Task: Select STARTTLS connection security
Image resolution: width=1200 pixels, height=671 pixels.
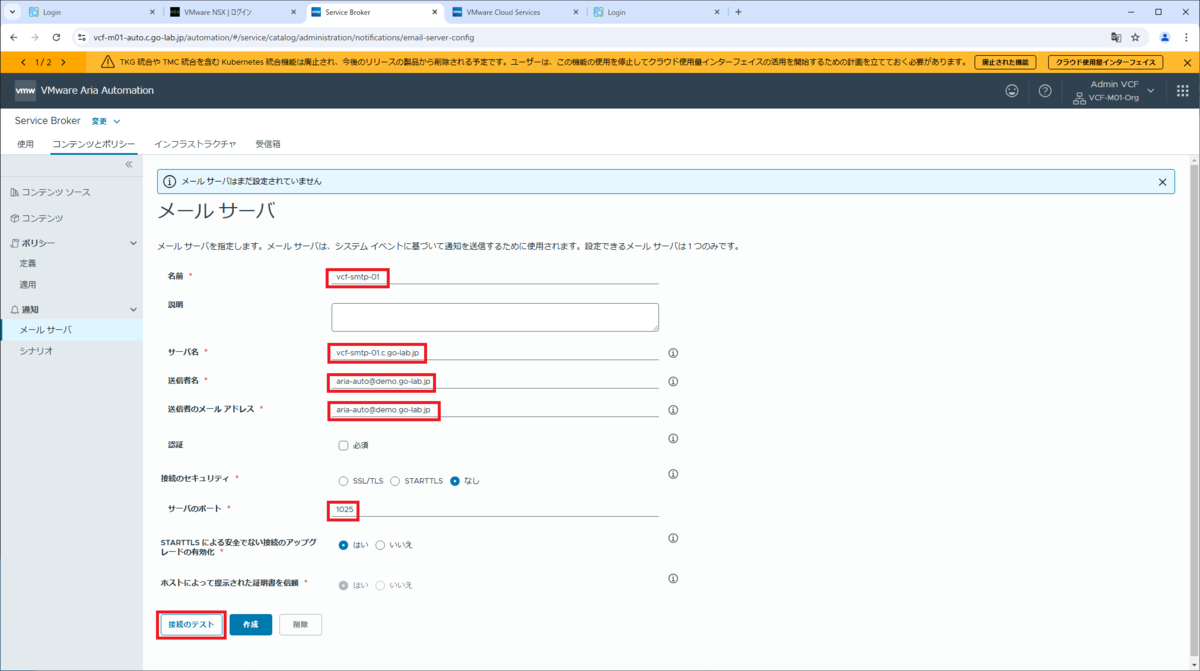Action: (395, 481)
